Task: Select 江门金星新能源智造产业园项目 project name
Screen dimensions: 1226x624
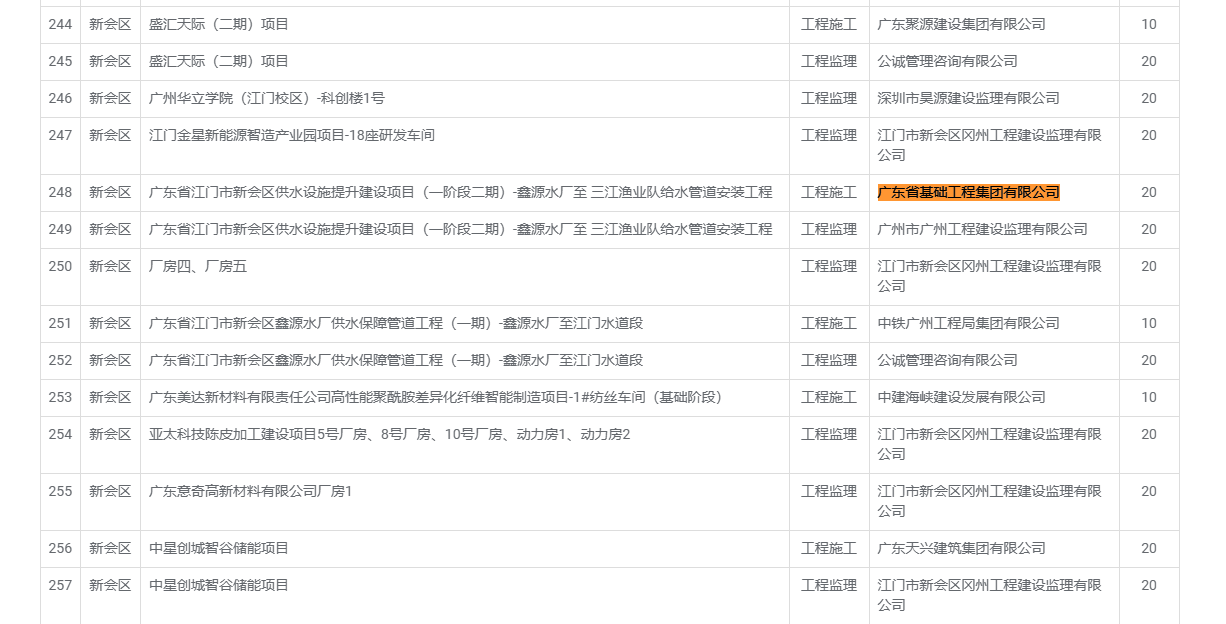Action: coord(291,135)
